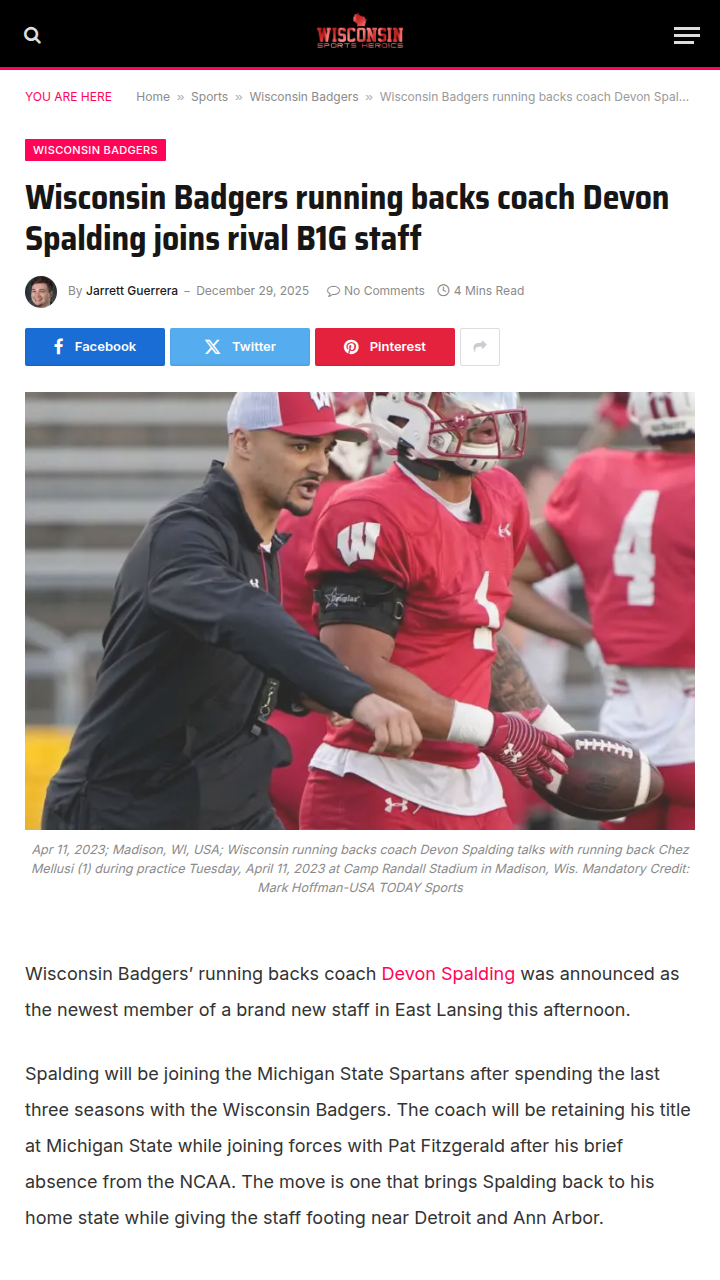Share article on Twitter
The image size is (720, 1280).
240,347
